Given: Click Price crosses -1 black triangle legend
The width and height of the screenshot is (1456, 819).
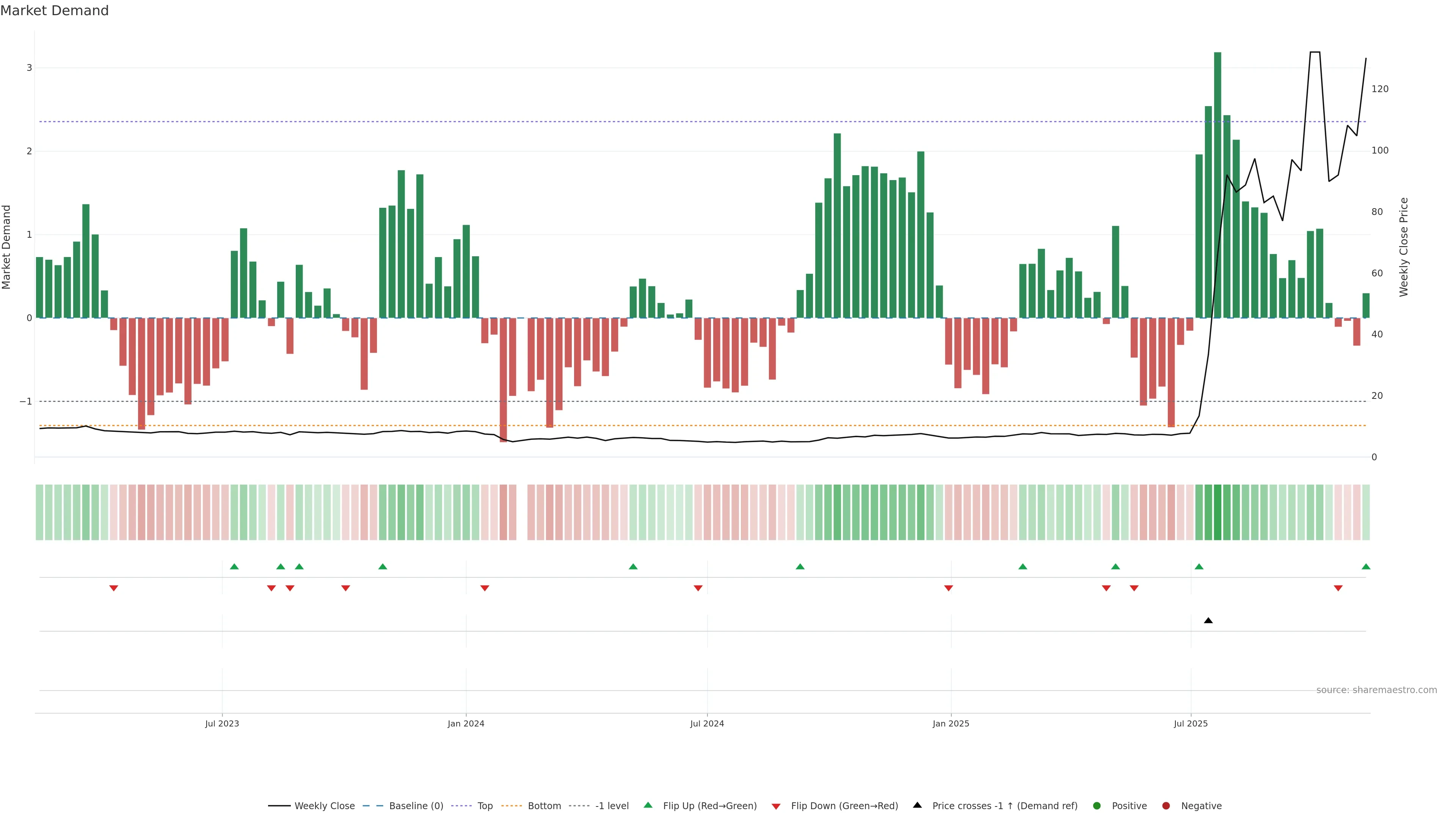Looking at the screenshot, I should coord(917,805).
